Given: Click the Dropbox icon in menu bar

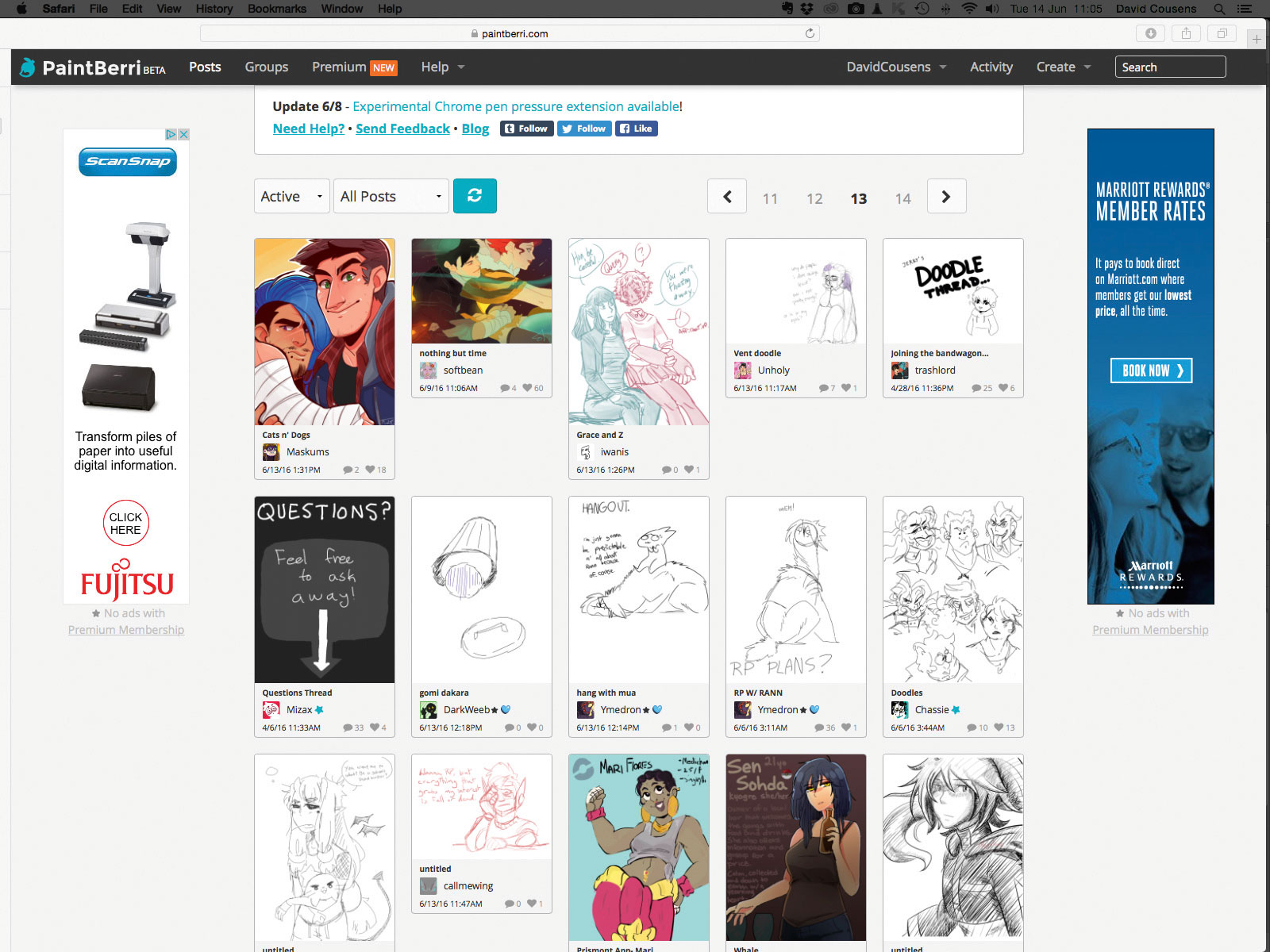Looking at the screenshot, I should click(x=807, y=9).
